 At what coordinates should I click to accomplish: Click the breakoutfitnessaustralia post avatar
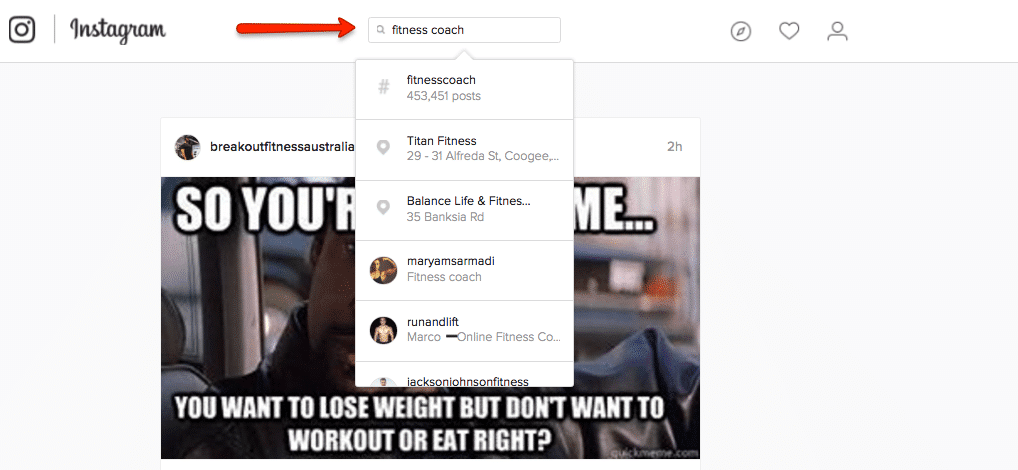pyautogui.click(x=187, y=147)
